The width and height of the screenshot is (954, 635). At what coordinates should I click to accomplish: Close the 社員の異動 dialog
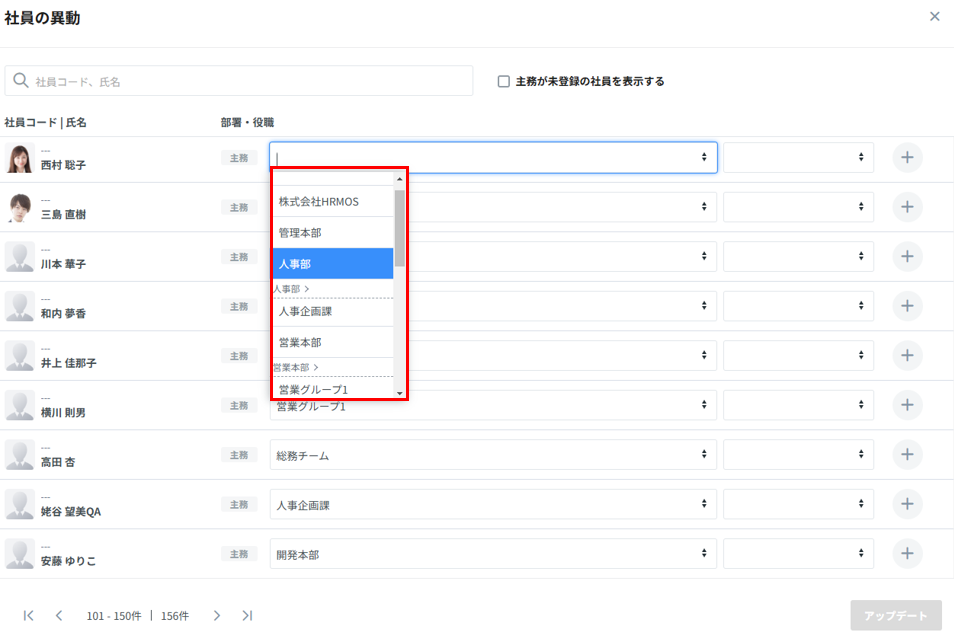[934, 17]
